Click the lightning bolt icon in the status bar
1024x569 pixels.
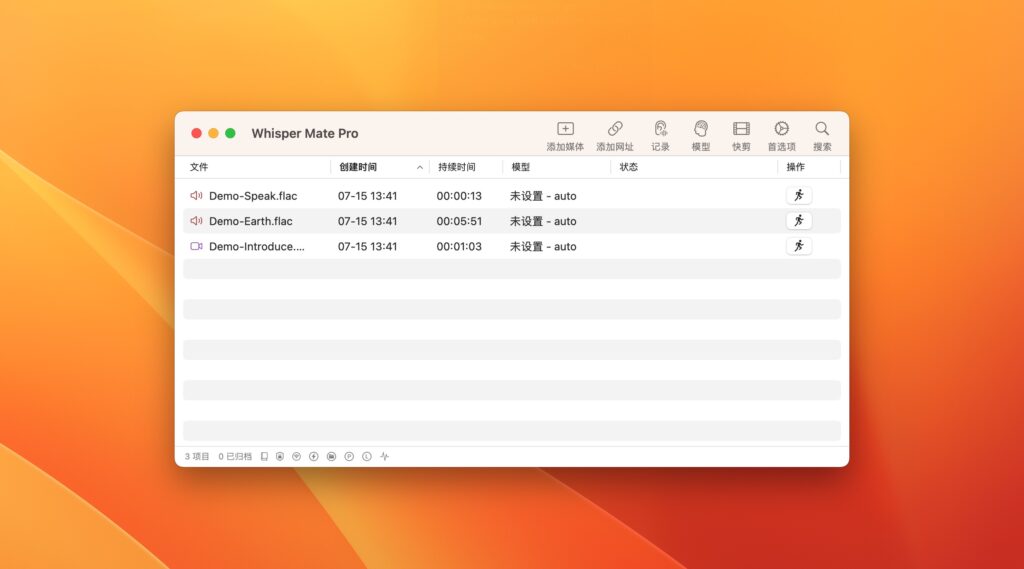tap(313, 457)
